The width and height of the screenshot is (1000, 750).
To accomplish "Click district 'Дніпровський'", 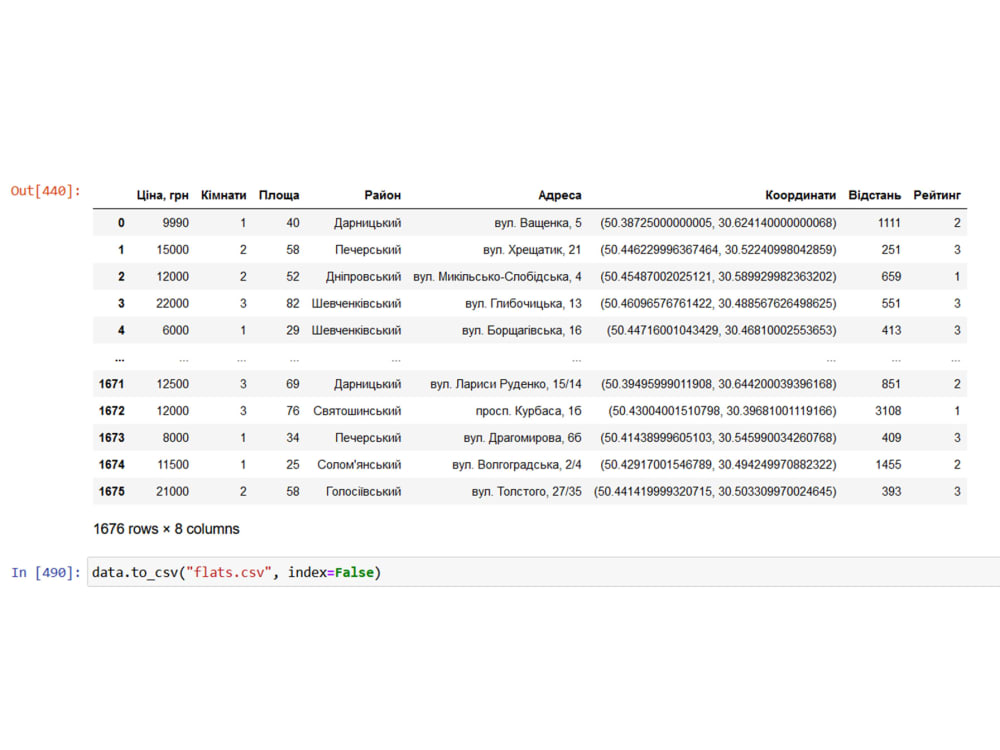I will (364, 276).
